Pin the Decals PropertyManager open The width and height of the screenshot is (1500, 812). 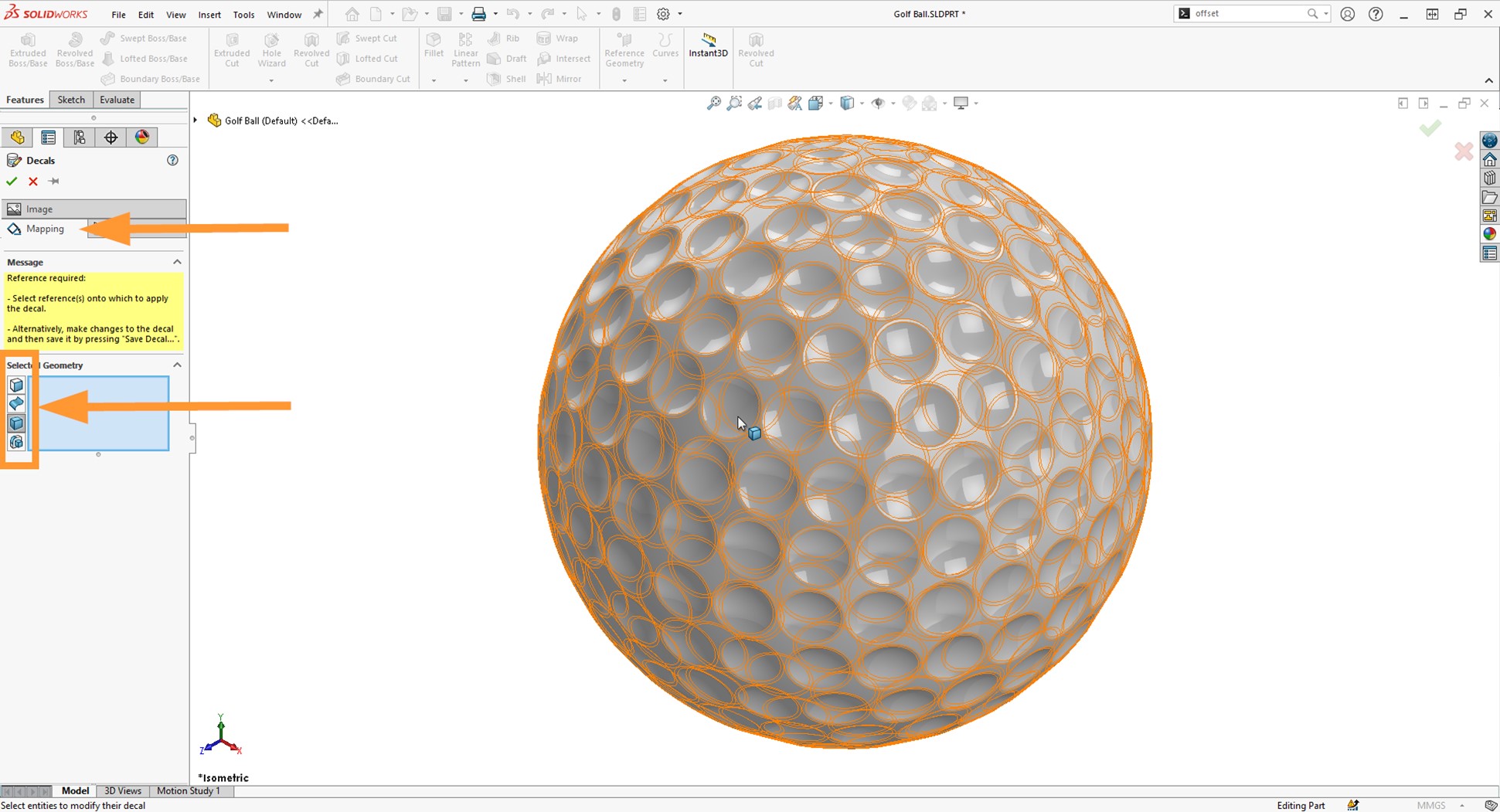pyautogui.click(x=54, y=181)
